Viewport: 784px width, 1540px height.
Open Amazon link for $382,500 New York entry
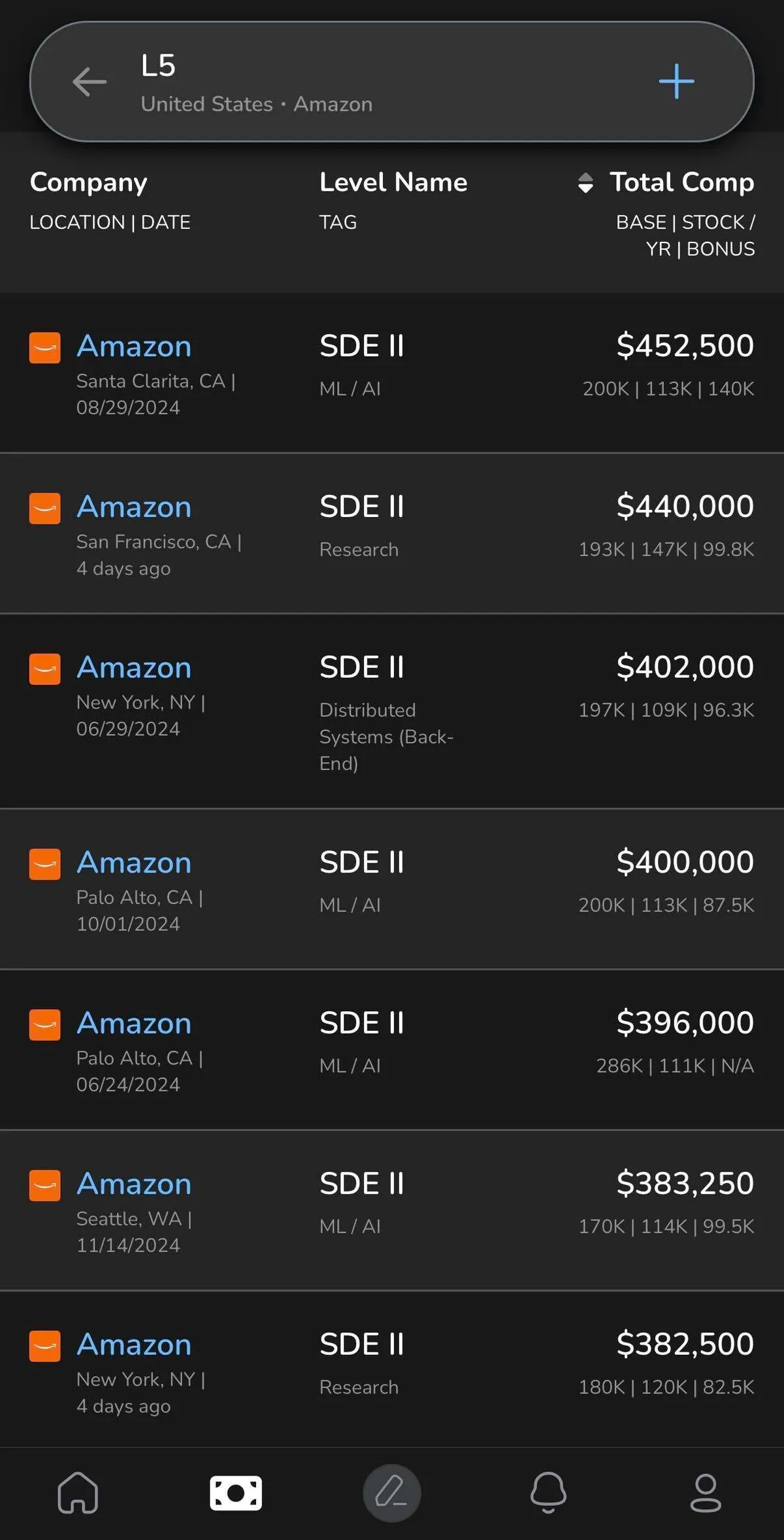click(134, 1345)
